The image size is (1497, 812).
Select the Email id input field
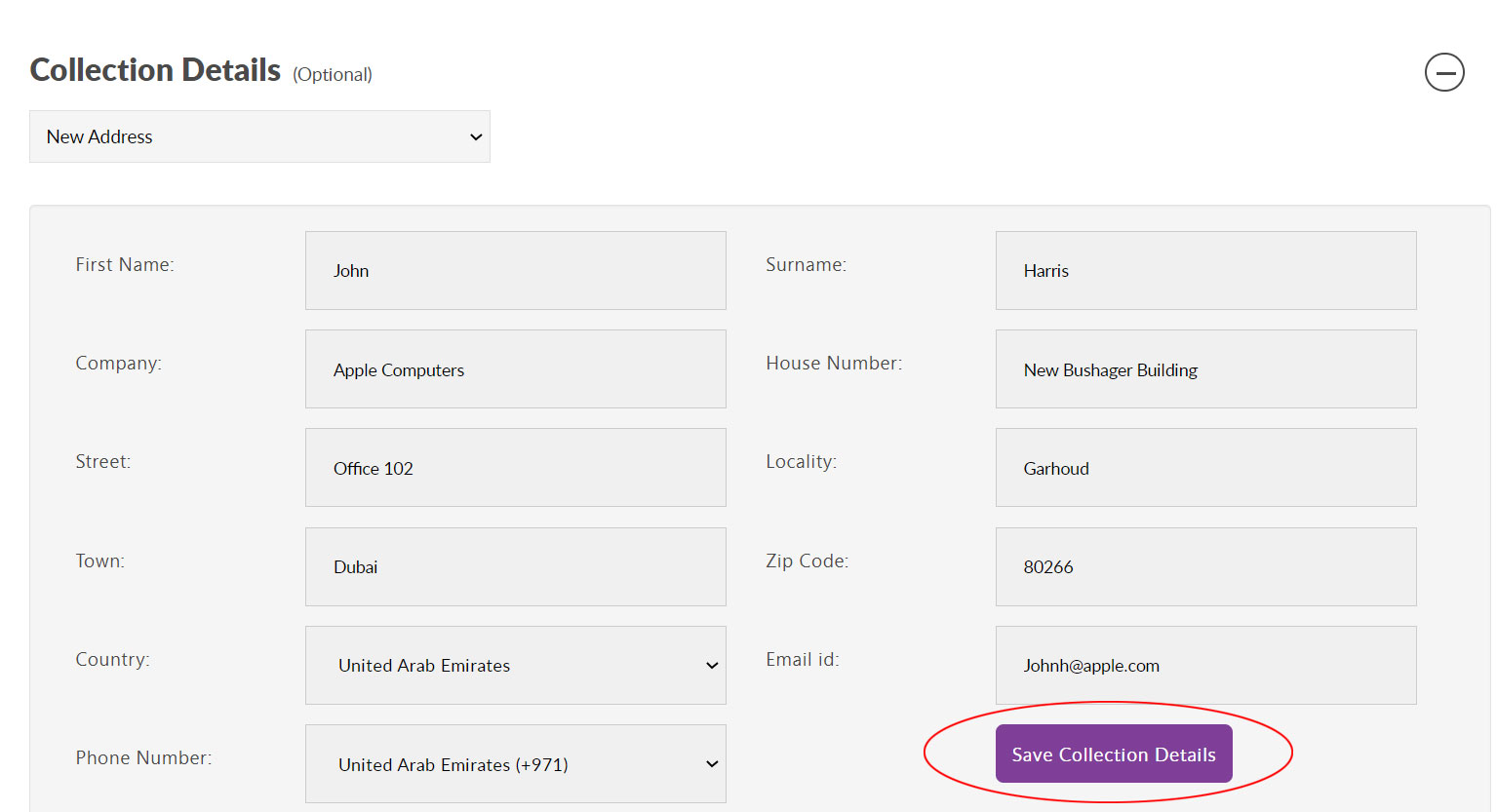(x=1205, y=666)
